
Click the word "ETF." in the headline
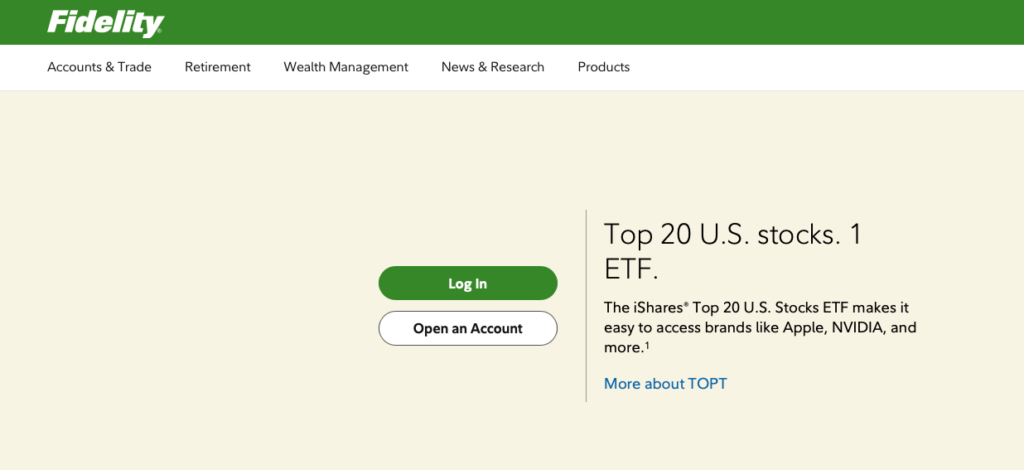[632, 270]
